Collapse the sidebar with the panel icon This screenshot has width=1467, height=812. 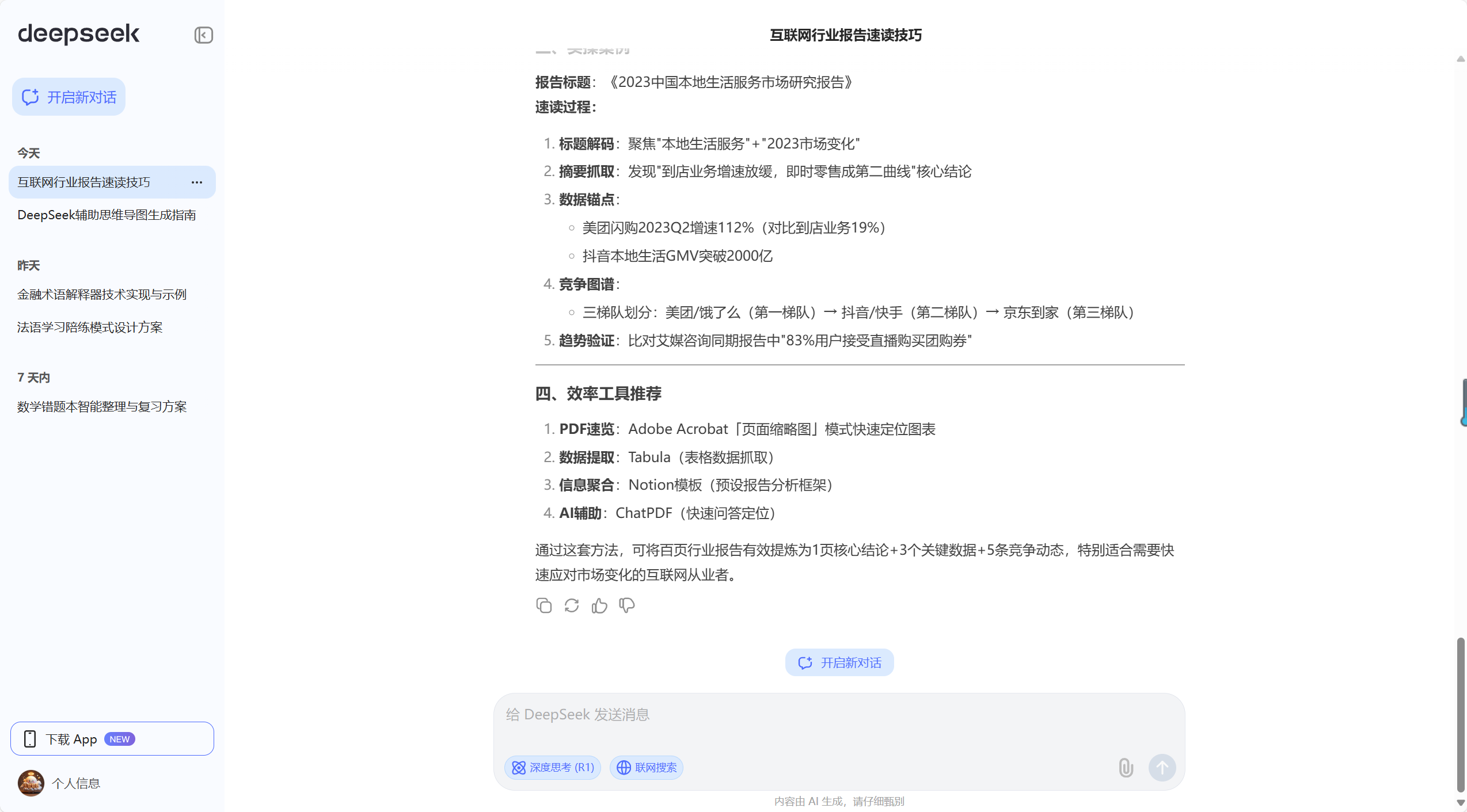204,35
